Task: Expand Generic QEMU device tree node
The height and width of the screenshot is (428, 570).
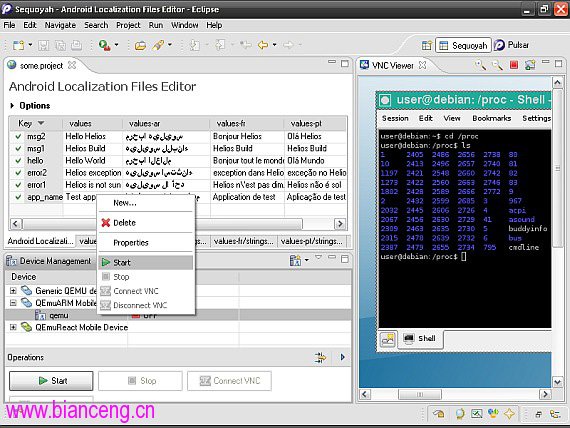Action: point(13,291)
